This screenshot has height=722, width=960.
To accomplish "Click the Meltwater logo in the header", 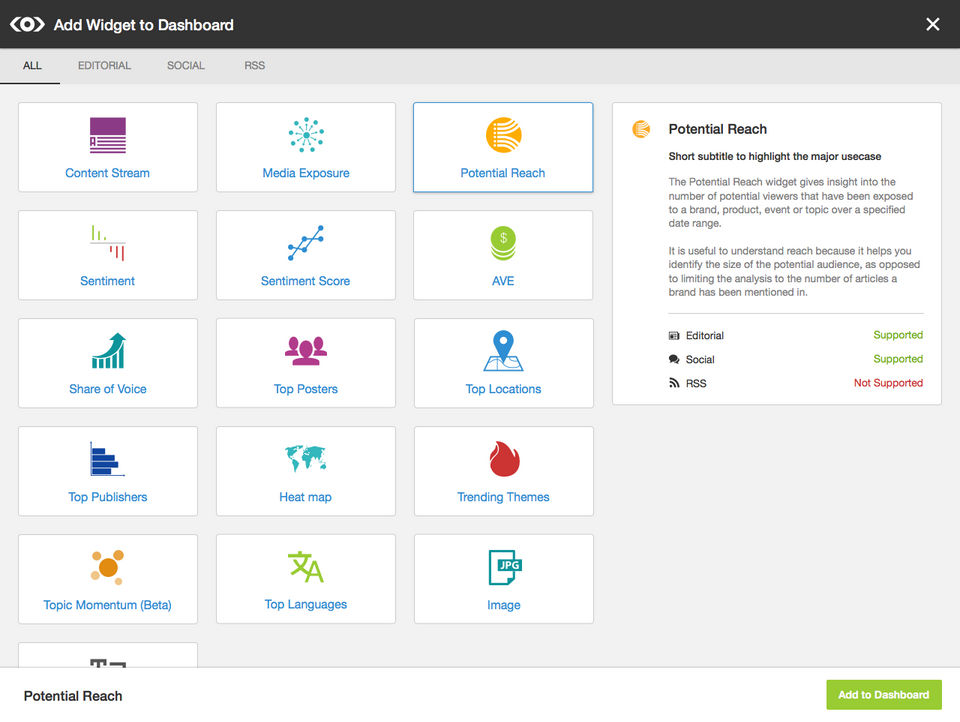I will (x=28, y=24).
